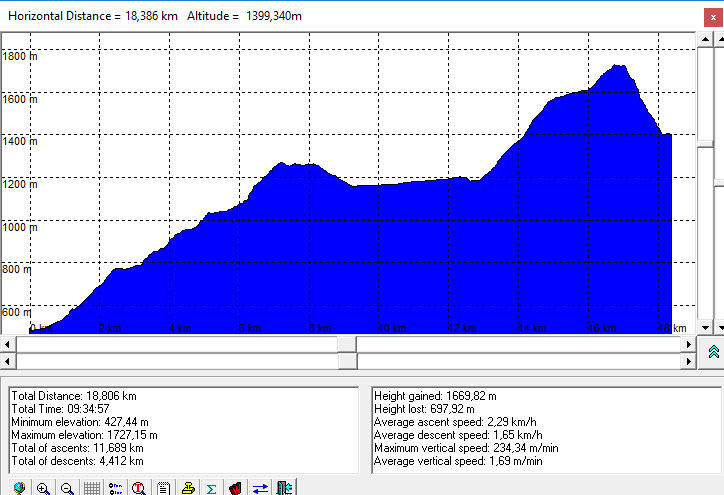Viewport: 724px width, 495px height.
Task: Click the peak of the elevation profile
Action: click(620, 66)
